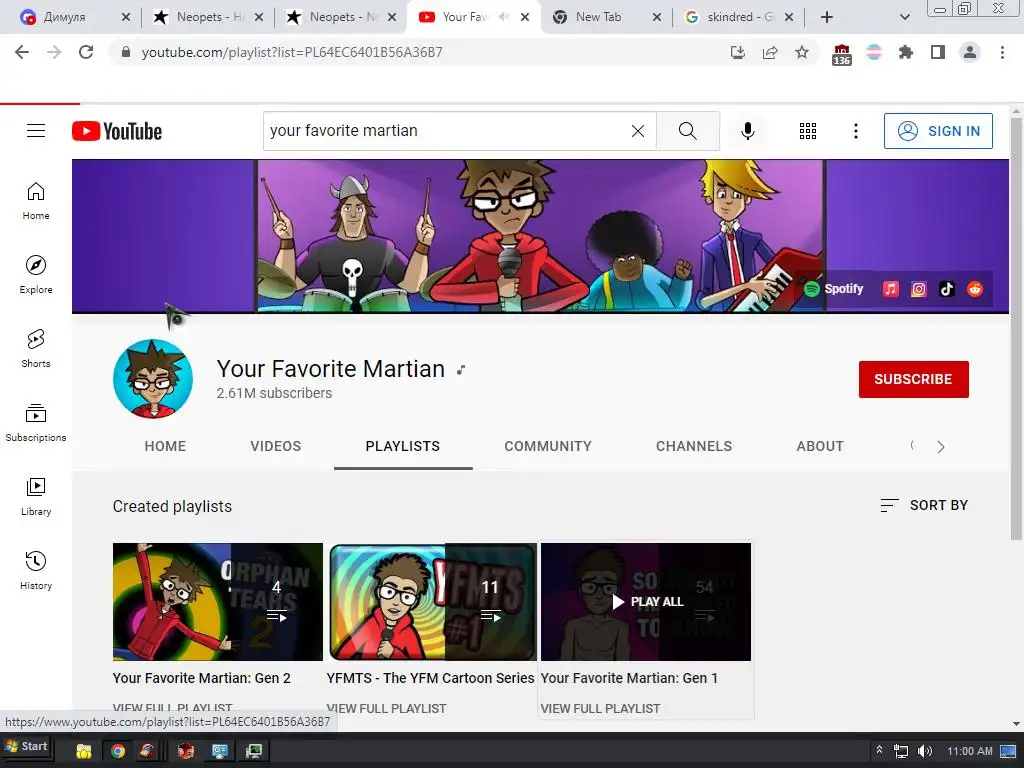The width and height of the screenshot is (1024, 768).
Task: Open a new browser tab
Action: [827, 17]
